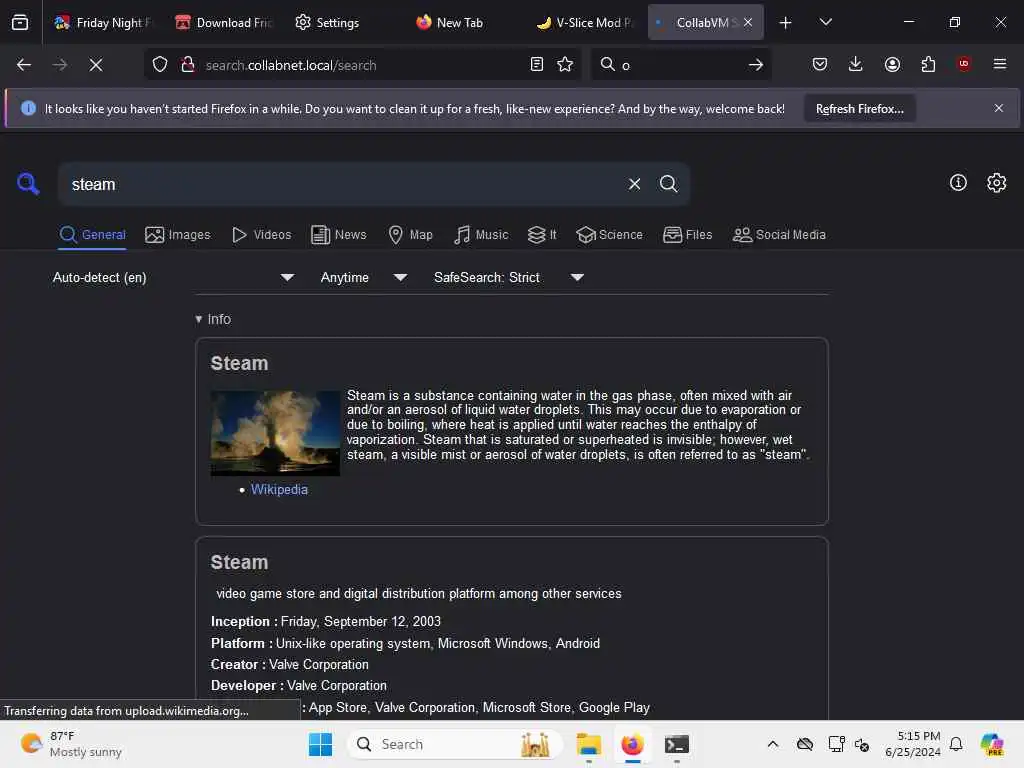This screenshot has width=1024, height=768.
Task: Click the first Steam infobox heading
Action: (239, 364)
